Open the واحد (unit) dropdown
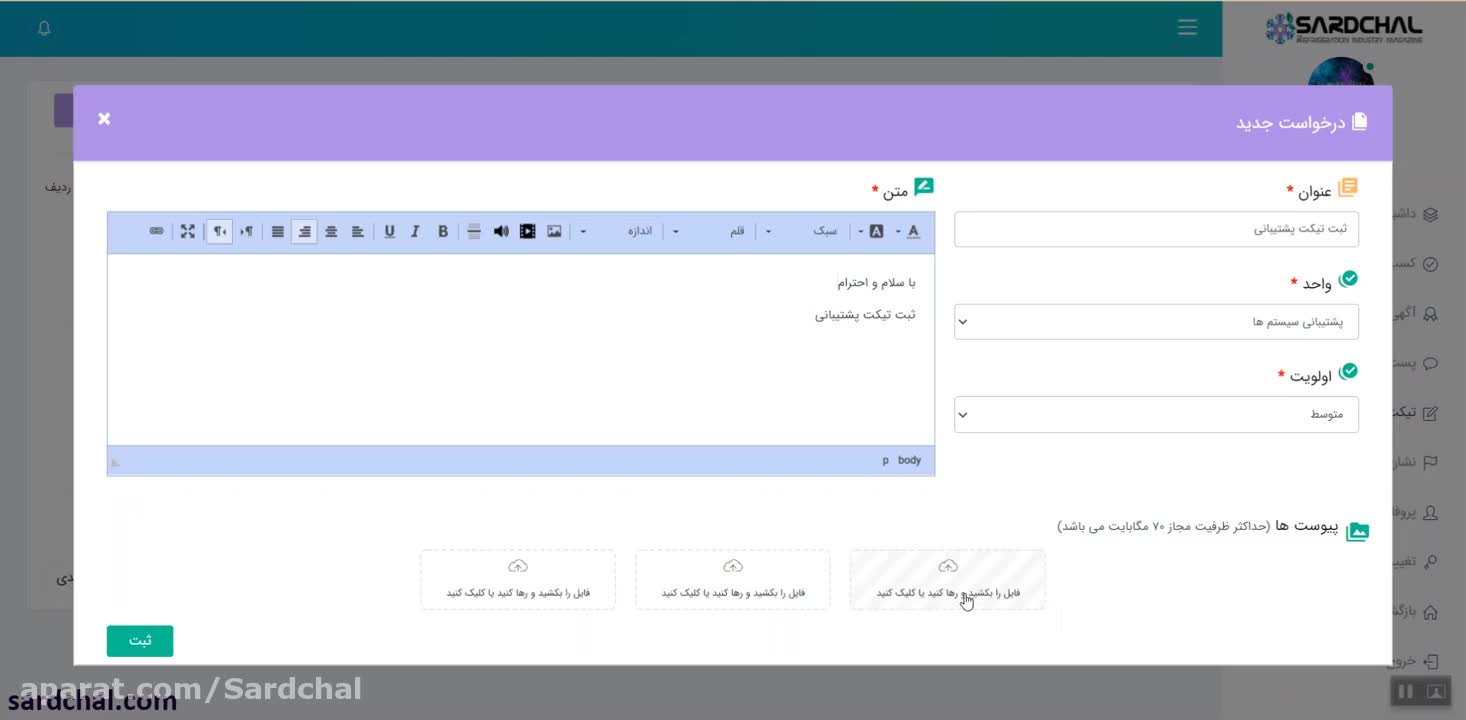 pyautogui.click(x=1156, y=322)
